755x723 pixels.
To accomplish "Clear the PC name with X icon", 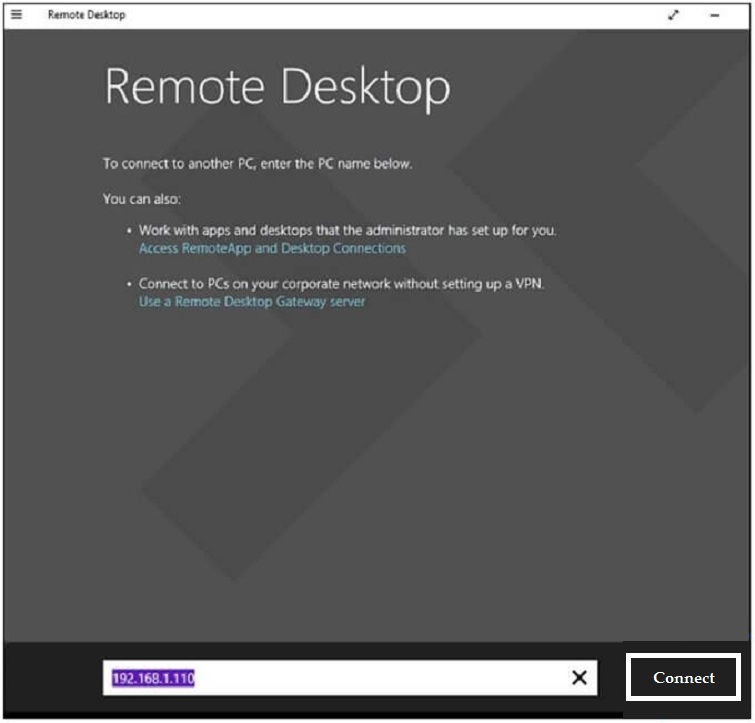I will (579, 678).
